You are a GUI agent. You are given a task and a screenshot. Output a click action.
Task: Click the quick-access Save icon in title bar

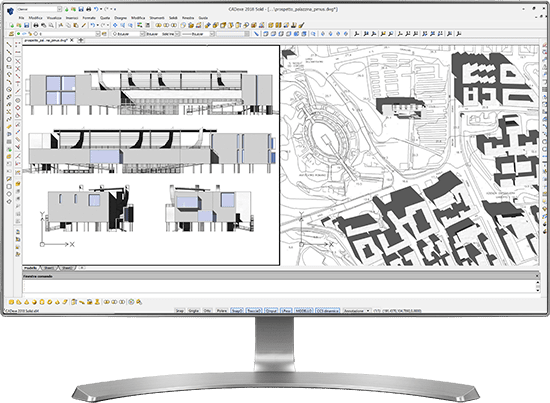click(81, 9)
